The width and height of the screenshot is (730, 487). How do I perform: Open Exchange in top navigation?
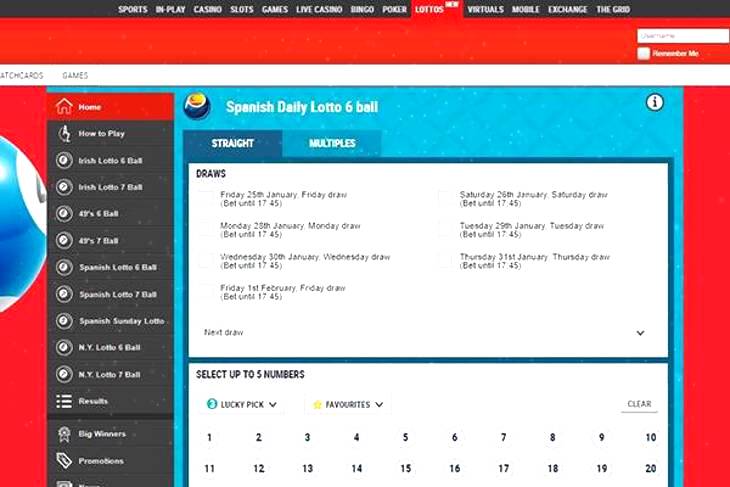568,9
